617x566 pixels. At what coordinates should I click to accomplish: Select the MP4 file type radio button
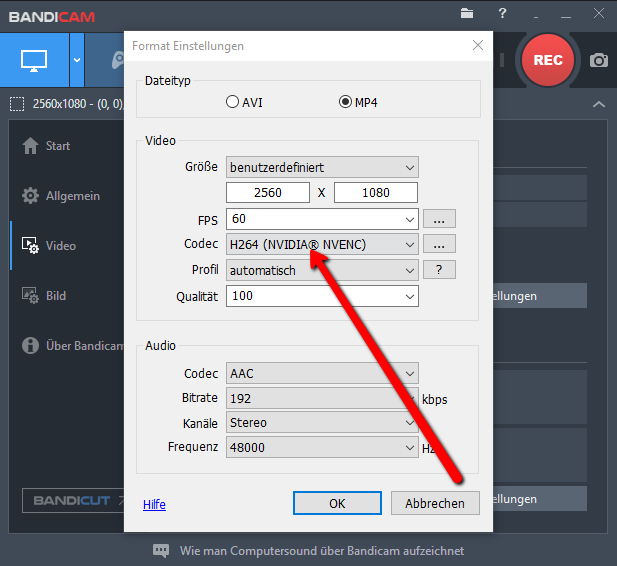pyautogui.click(x=346, y=102)
